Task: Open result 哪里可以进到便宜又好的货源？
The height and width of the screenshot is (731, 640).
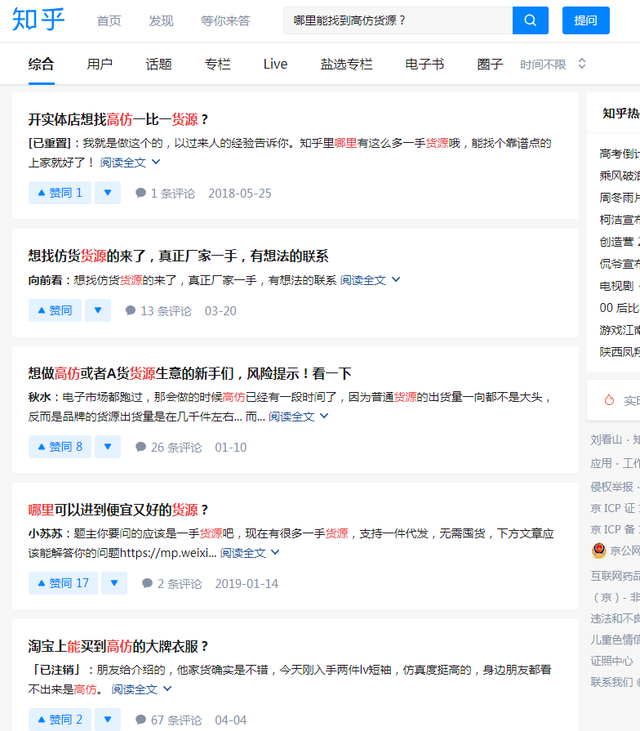Action: (118, 510)
